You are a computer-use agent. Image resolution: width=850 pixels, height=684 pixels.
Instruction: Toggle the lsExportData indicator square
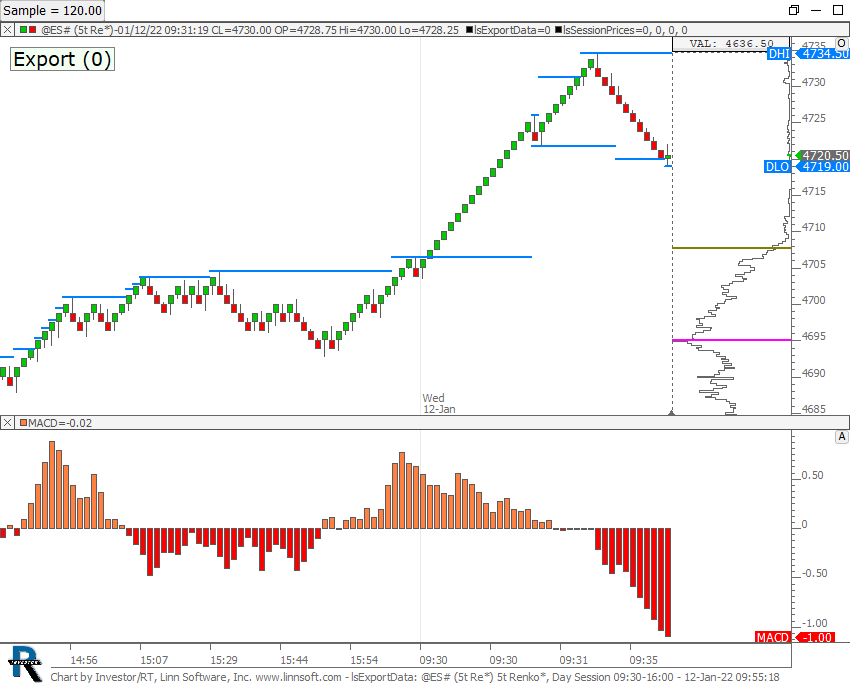469,30
